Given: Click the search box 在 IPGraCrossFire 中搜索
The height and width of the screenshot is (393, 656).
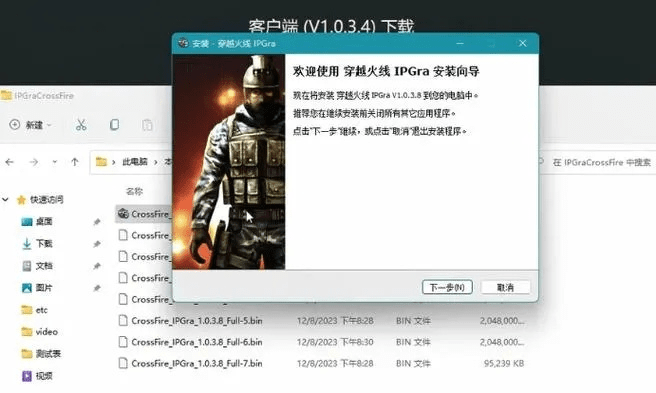Looking at the screenshot, I should point(596,162).
